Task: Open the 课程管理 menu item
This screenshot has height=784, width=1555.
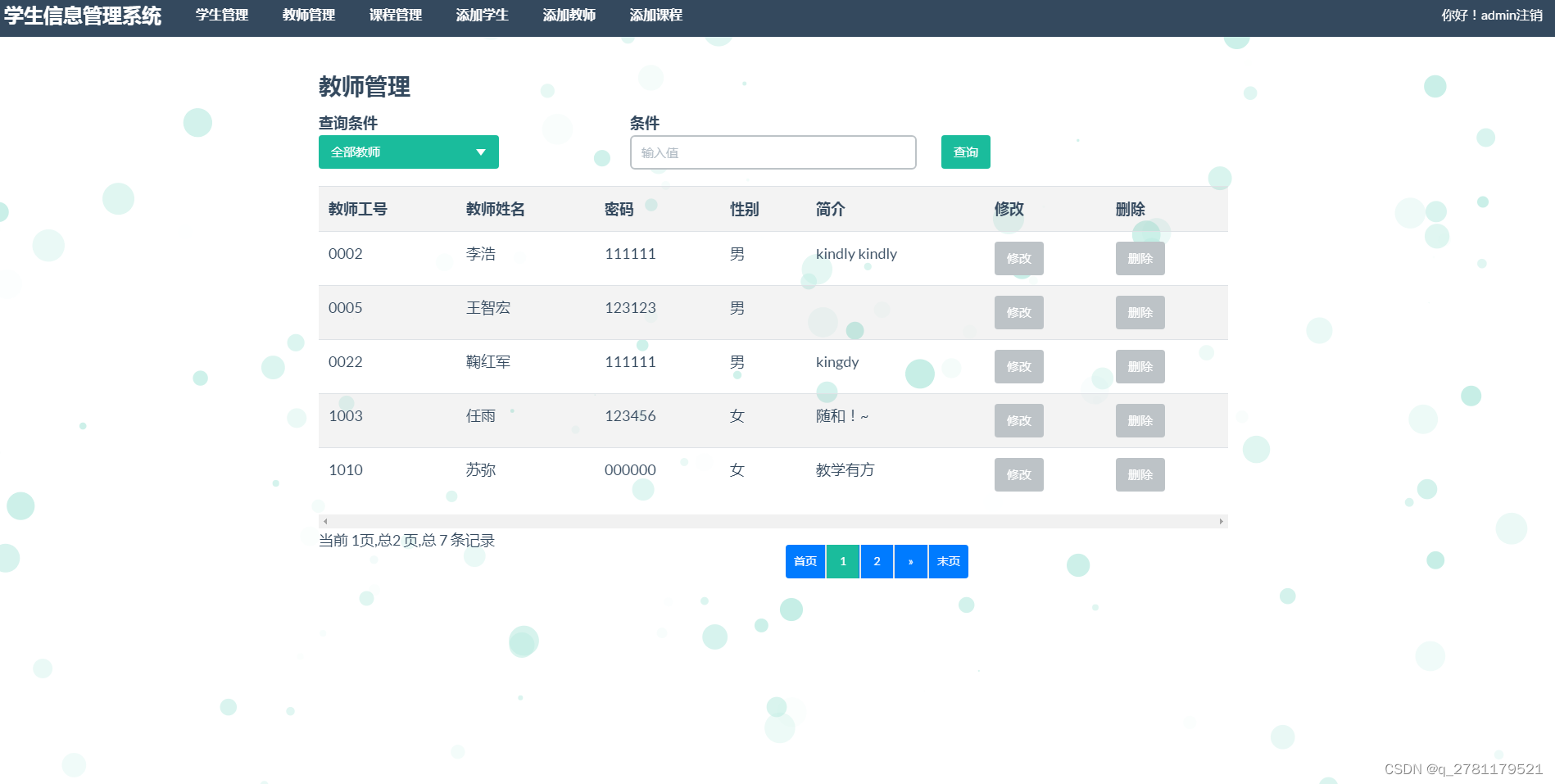Action: coord(396,16)
